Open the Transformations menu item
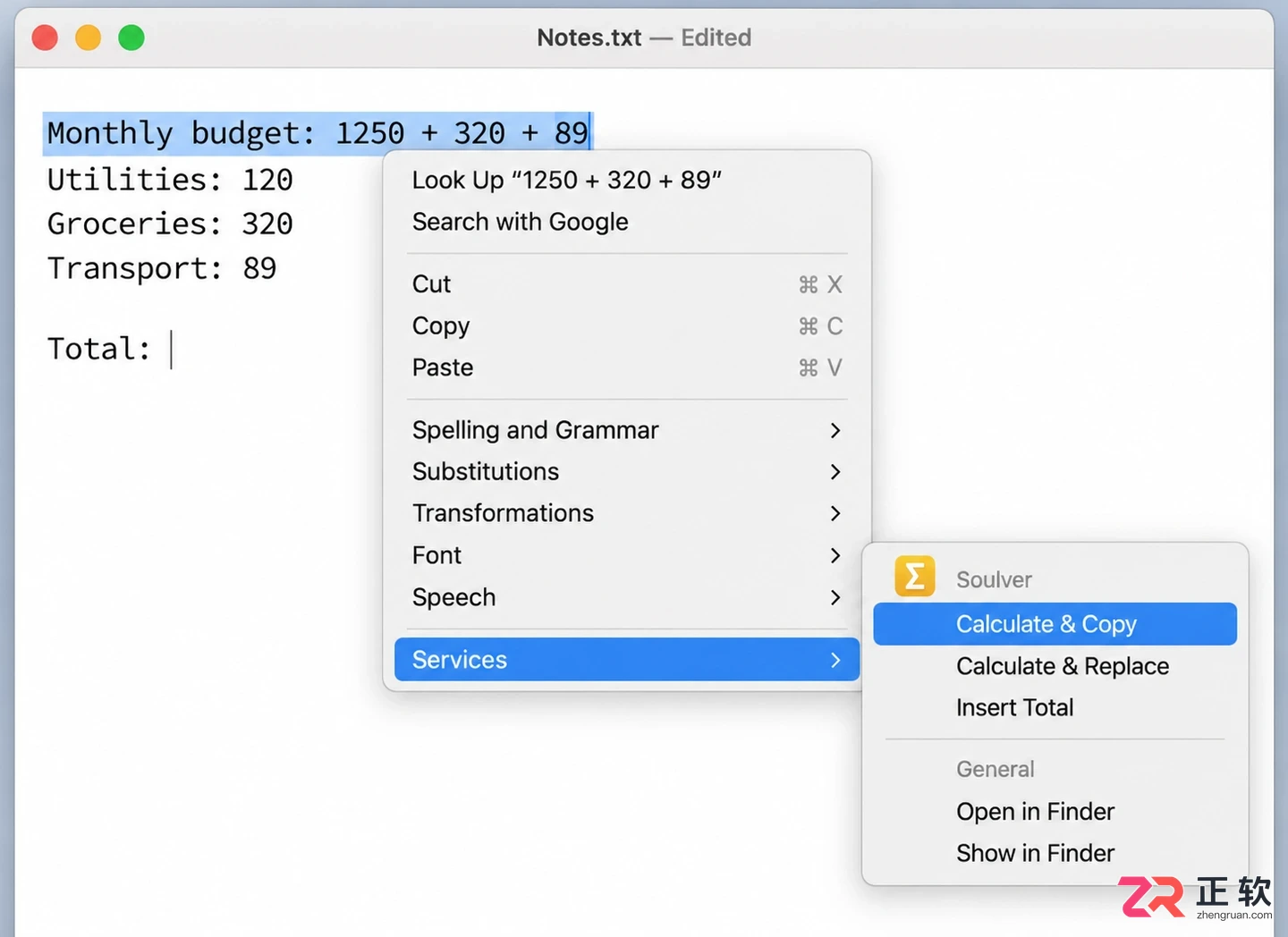This screenshot has height=937, width=1288. click(627, 513)
